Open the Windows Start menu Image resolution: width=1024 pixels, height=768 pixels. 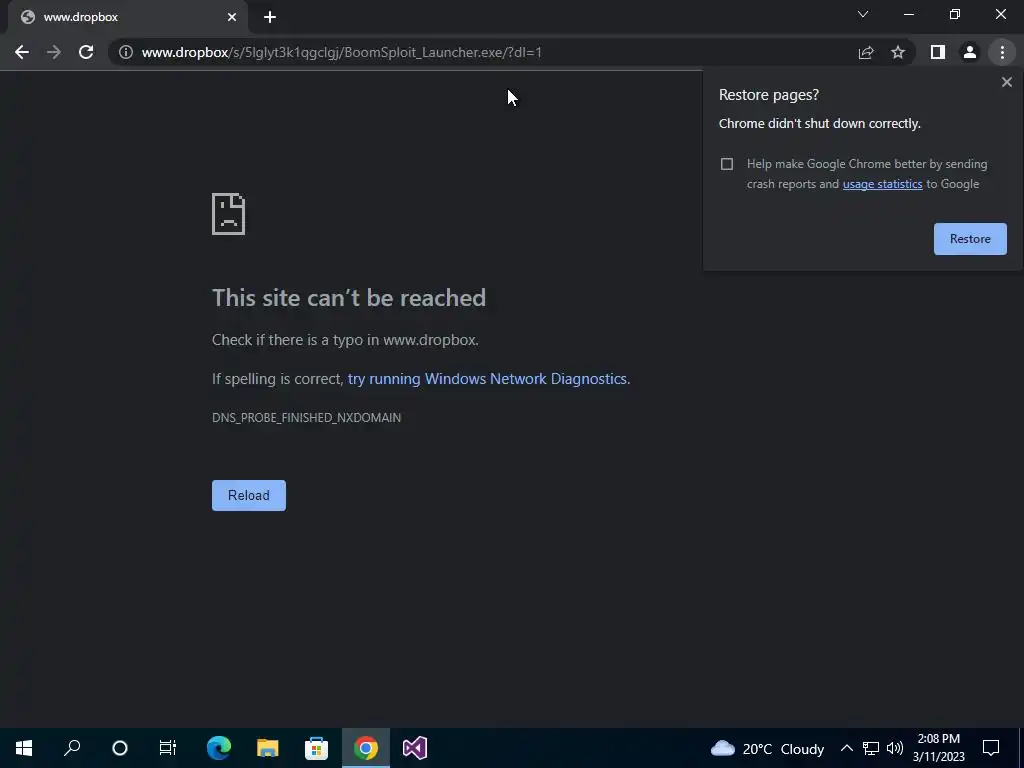point(24,748)
